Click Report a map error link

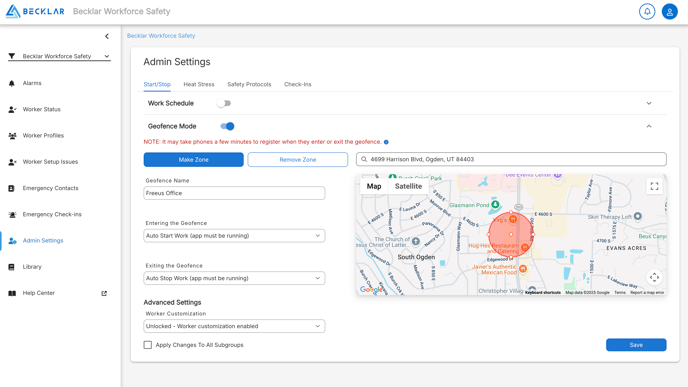647,293
